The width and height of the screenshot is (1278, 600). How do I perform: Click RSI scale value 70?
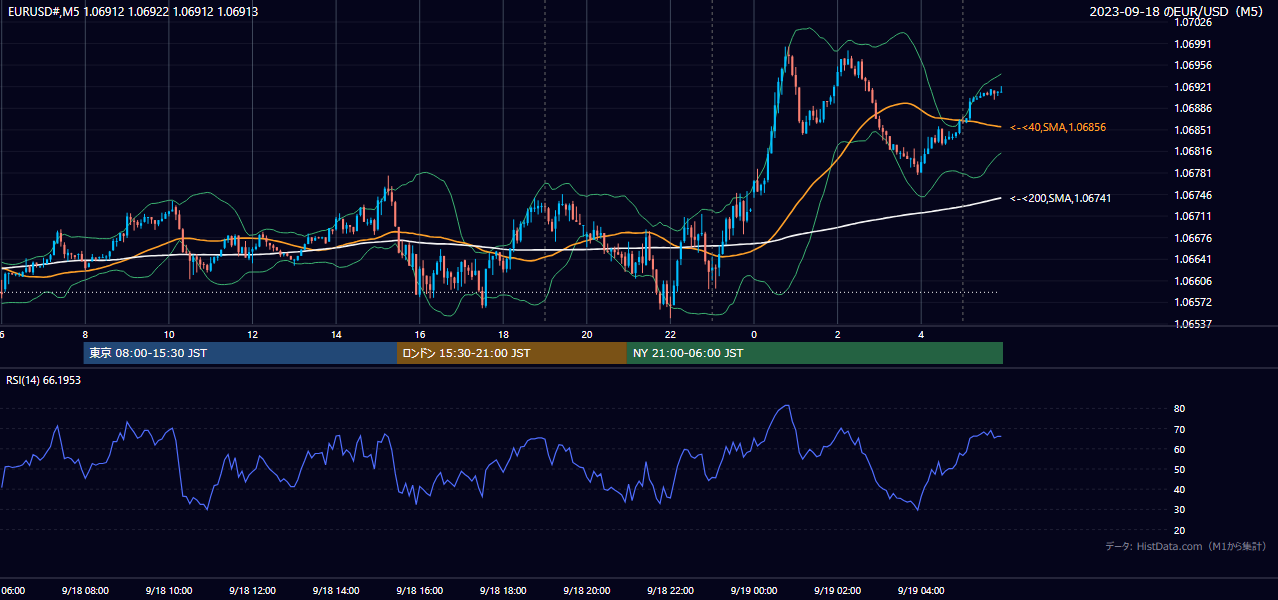click(1179, 429)
